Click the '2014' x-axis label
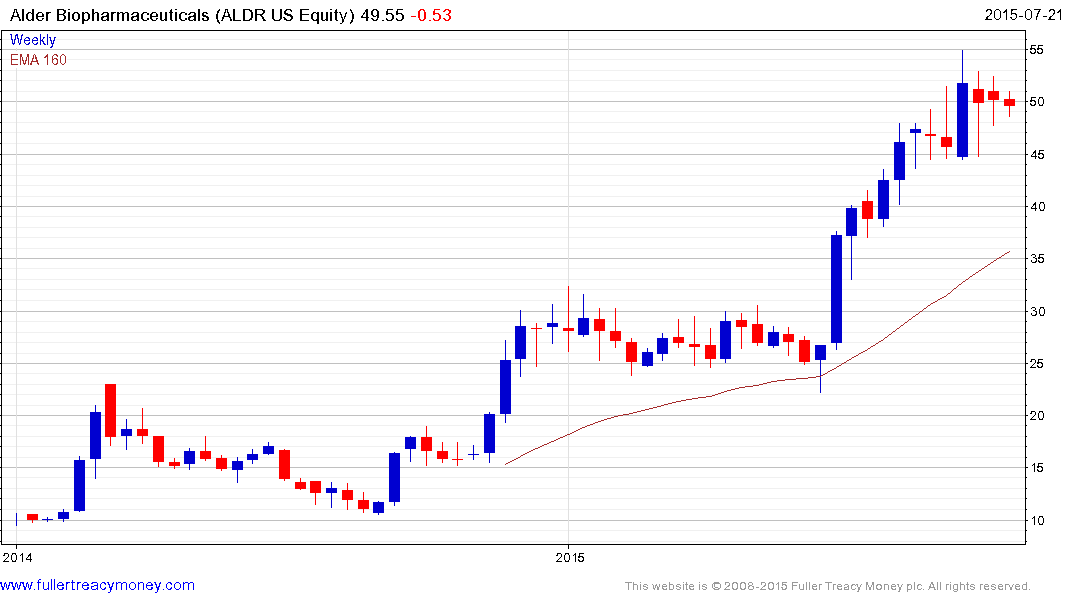1075x600 pixels. [17, 557]
